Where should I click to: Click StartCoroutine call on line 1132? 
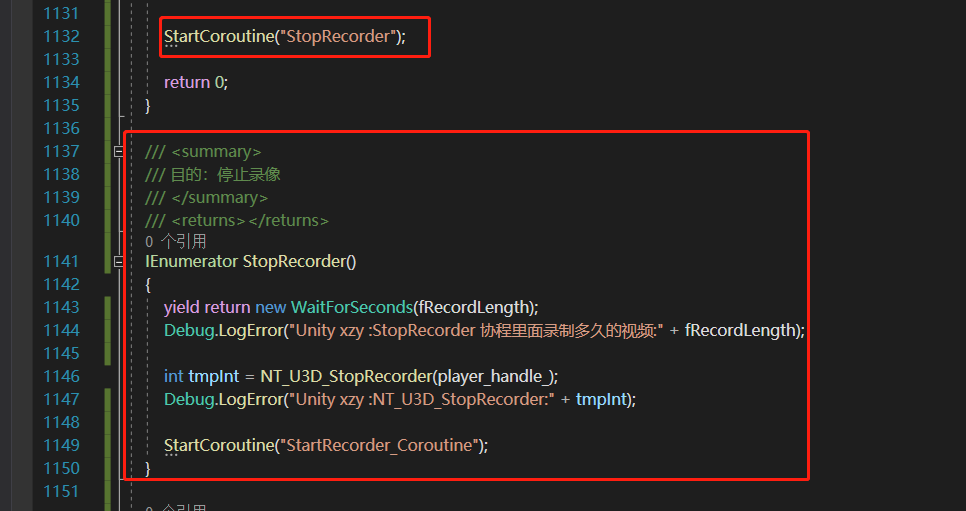pos(217,36)
